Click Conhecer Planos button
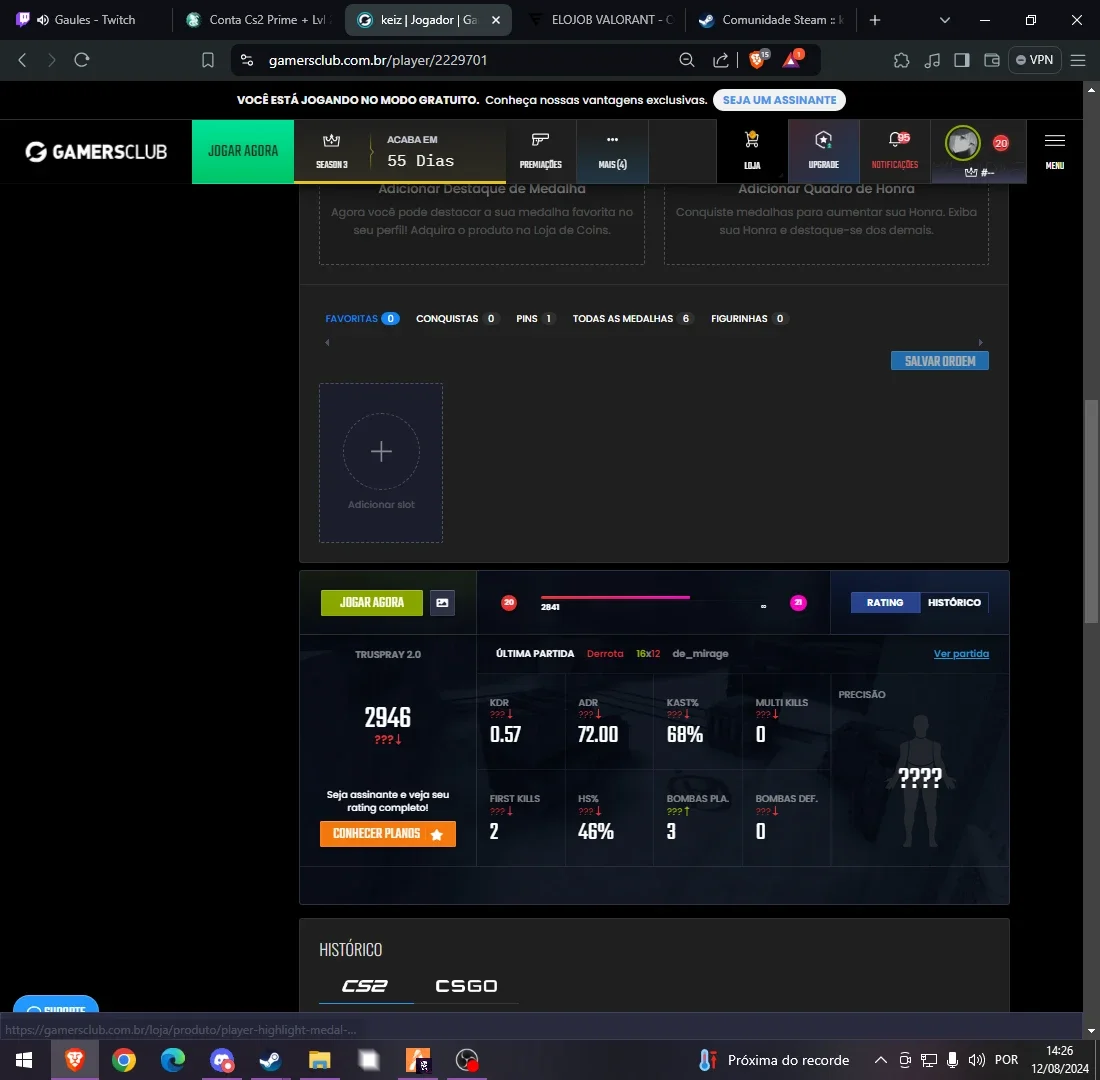Image resolution: width=1100 pixels, height=1080 pixels. pyautogui.click(x=388, y=834)
